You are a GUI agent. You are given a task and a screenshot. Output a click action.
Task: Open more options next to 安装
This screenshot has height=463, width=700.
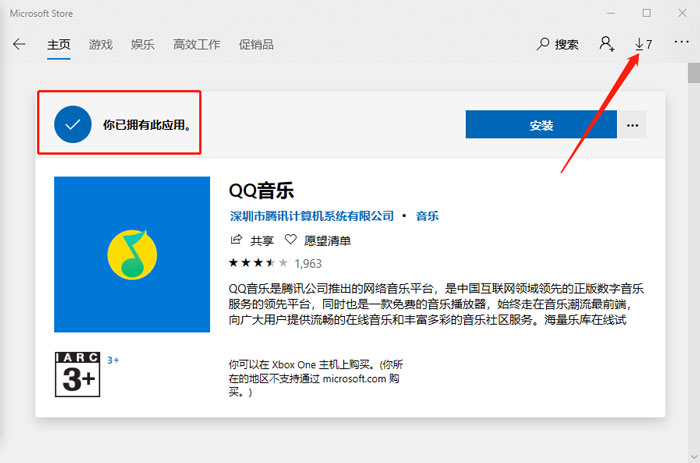632,125
